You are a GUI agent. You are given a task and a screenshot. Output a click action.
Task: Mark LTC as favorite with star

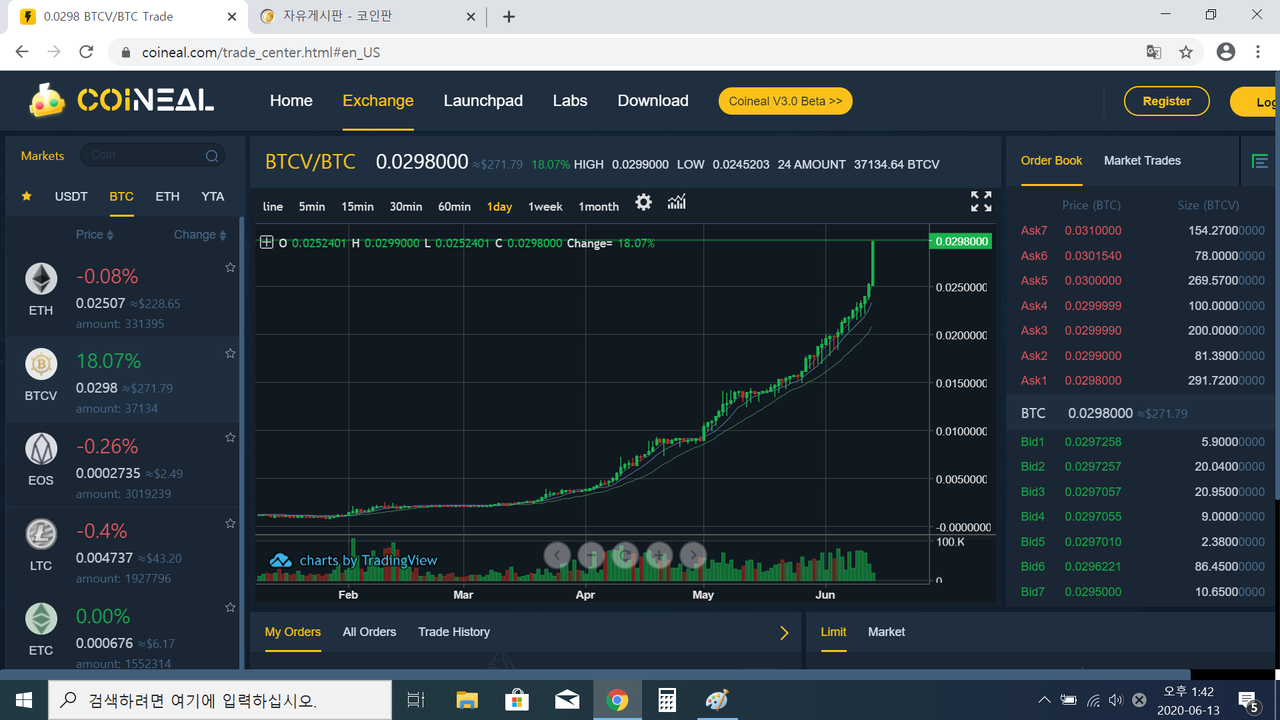click(x=230, y=523)
